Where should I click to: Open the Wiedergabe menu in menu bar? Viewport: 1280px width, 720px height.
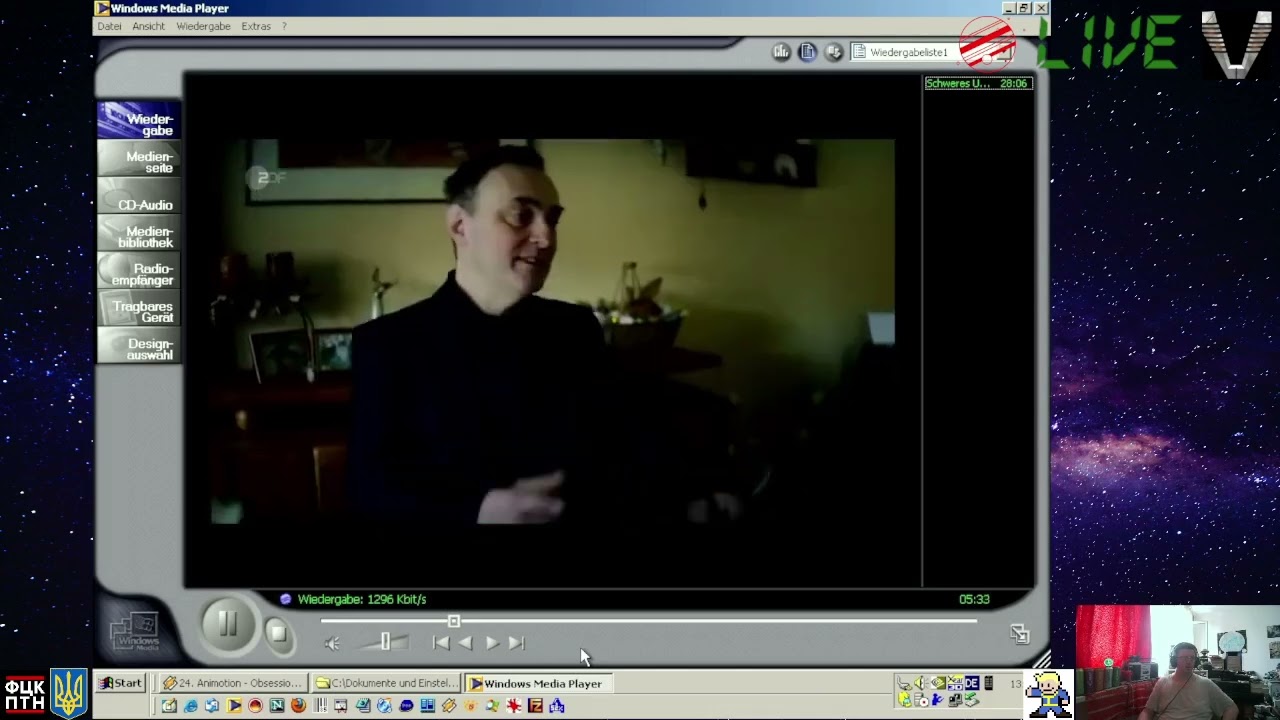click(203, 26)
